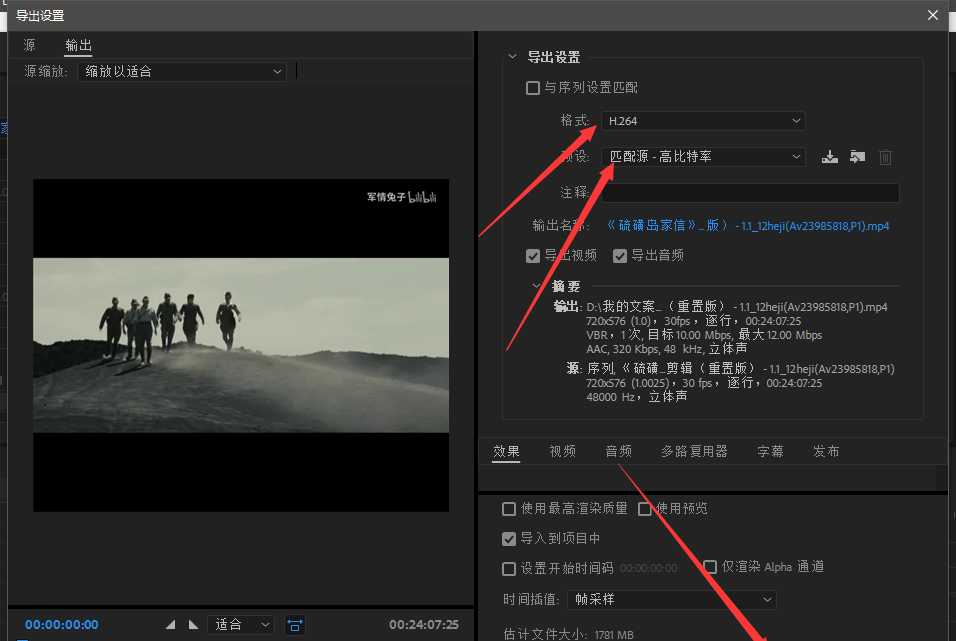Enable 与序列设置匹配 checkbox

point(533,88)
